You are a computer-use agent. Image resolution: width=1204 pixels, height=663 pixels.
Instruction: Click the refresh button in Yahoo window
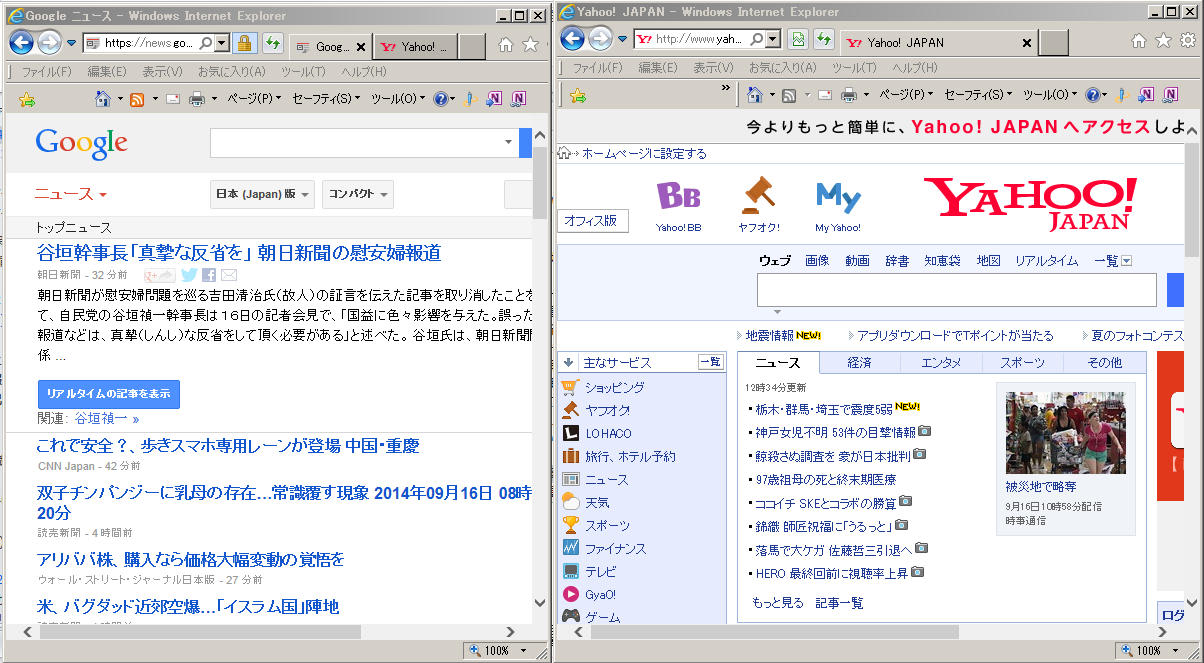tap(823, 40)
